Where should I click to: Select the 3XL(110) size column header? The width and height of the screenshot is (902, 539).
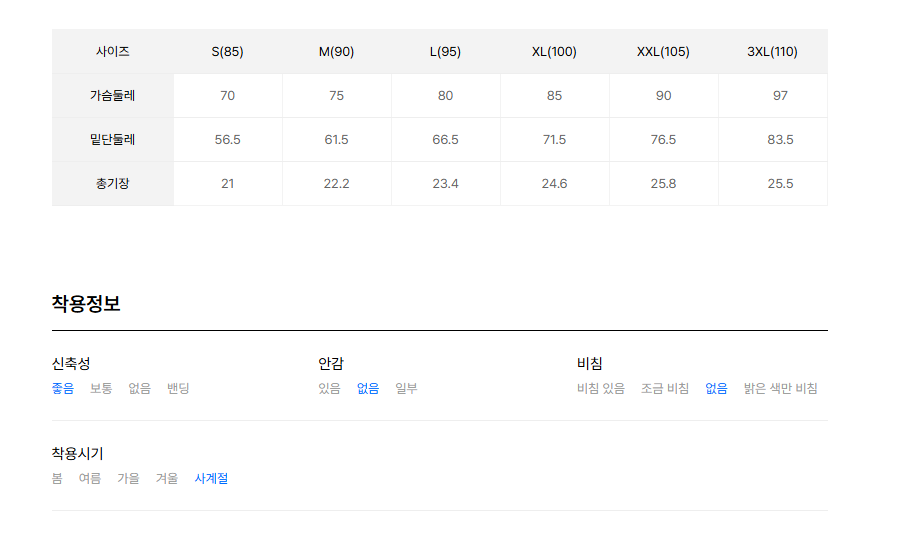coord(773,52)
